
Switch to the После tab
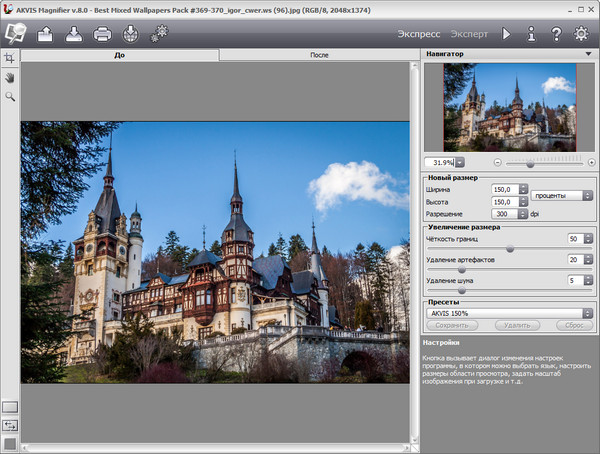click(318, 55)
